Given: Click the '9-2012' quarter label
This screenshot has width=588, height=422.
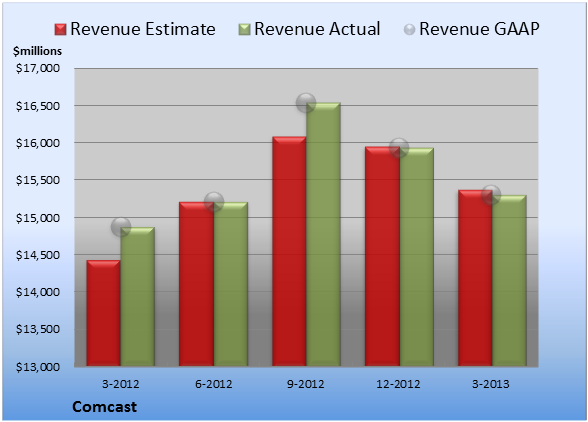Looking at the screenshot, I should point(306,384).
